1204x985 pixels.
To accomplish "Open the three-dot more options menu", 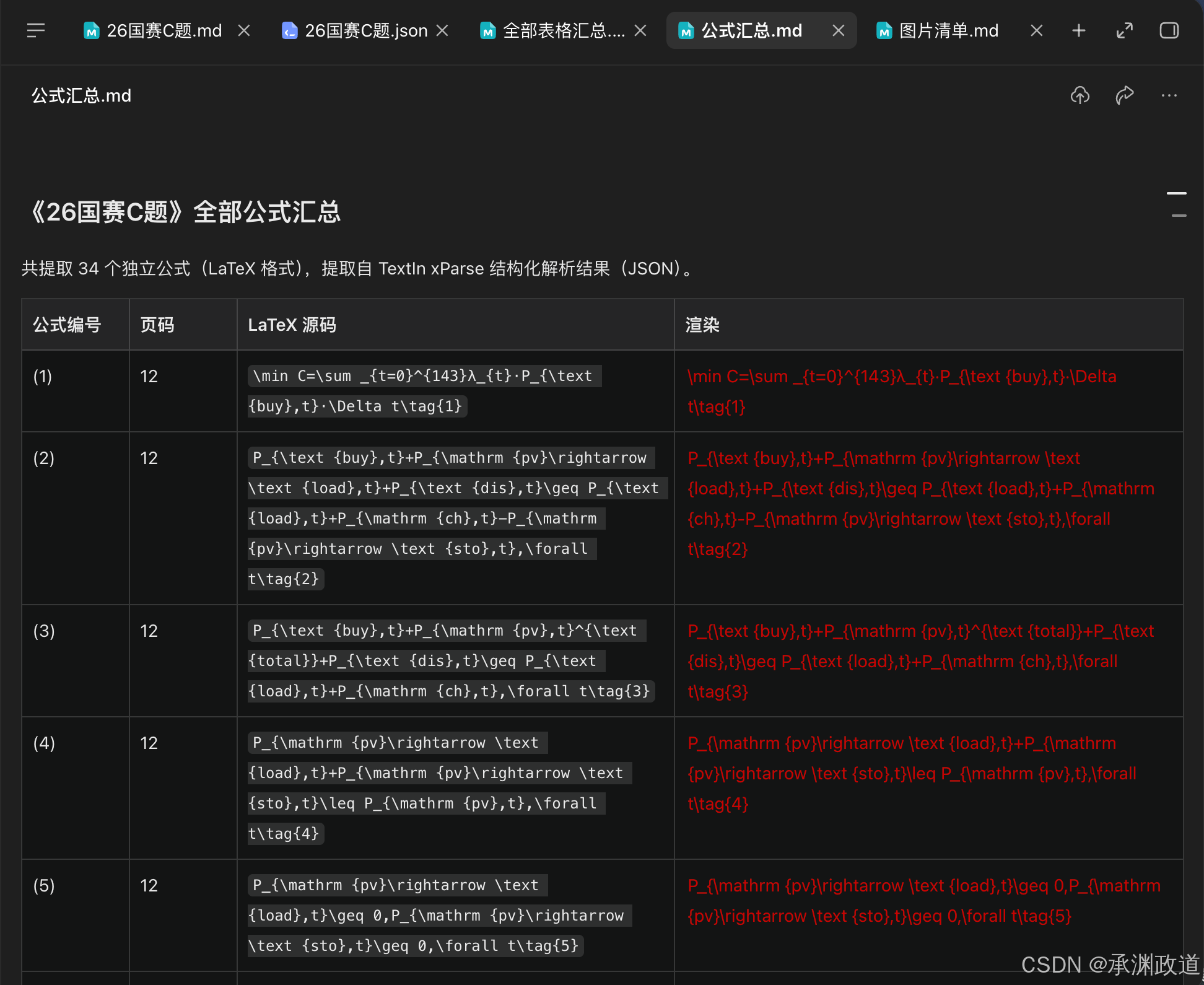I will pyautogui.click(x=1169, y=95).
